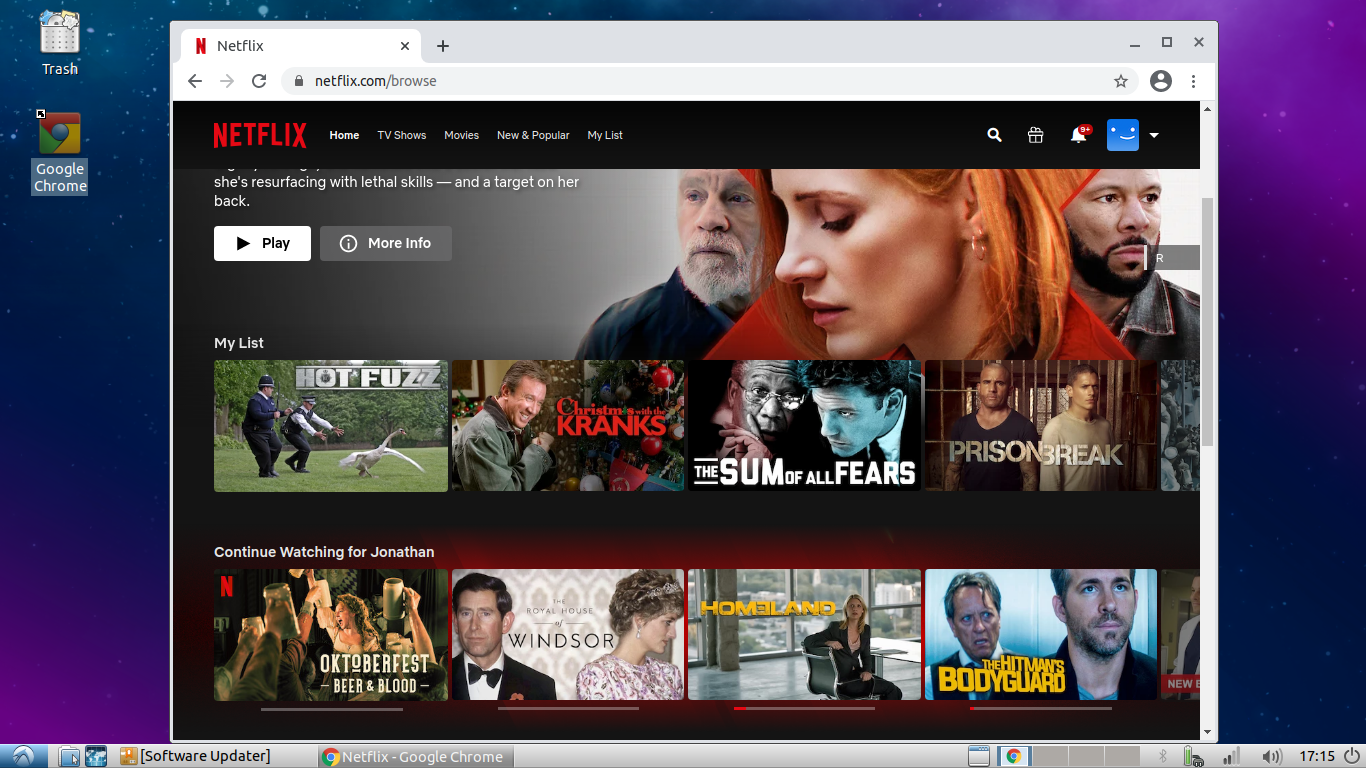The width and height of the screenshot is (1366, 768).
Task: Resume The Hitman's Bodyguard thumbnail
Action: [1041, 635]
